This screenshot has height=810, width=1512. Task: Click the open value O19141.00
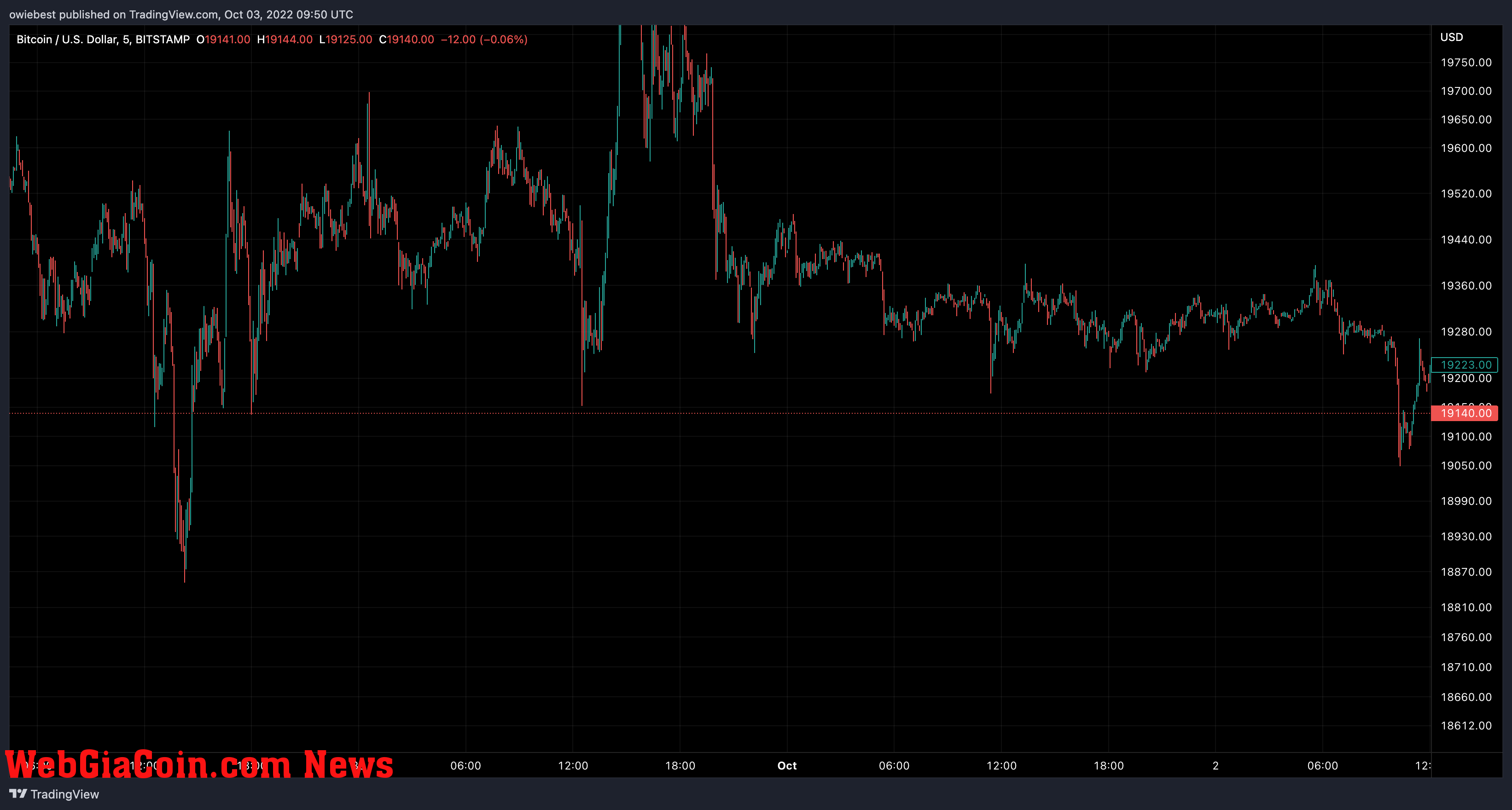(x=223, y=39)
